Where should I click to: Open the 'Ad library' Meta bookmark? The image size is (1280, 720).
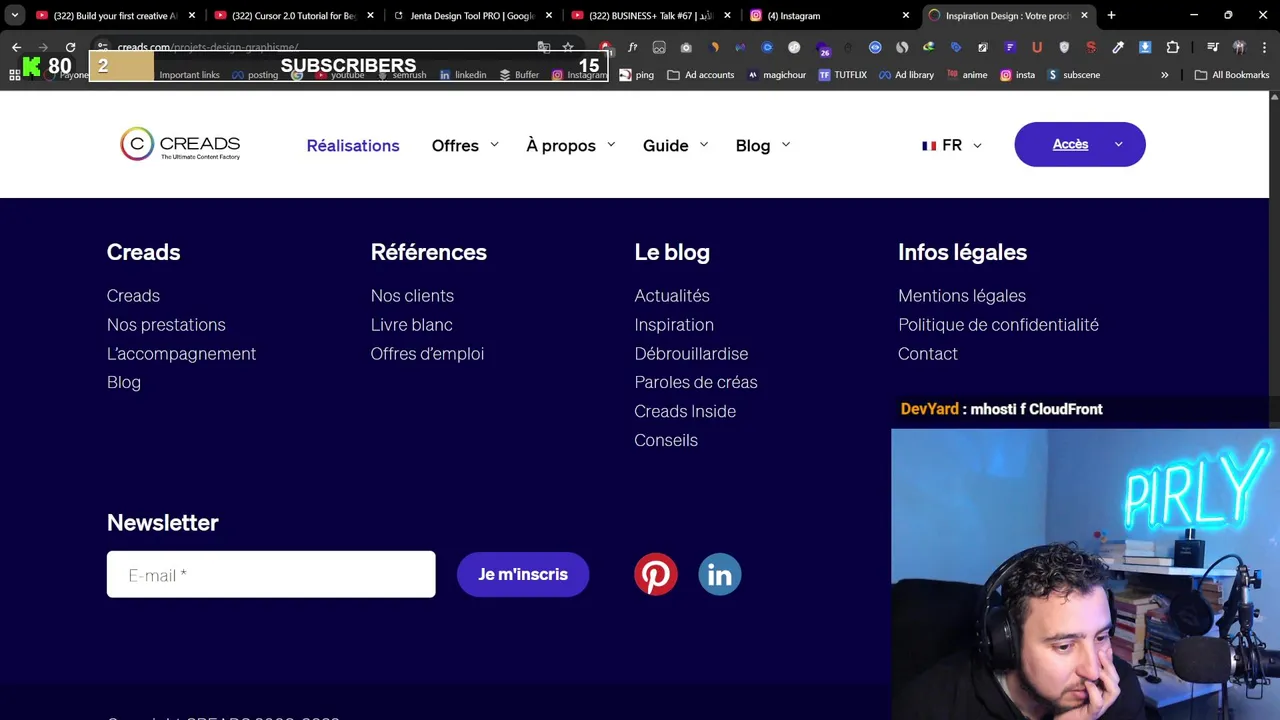[907, 75]
